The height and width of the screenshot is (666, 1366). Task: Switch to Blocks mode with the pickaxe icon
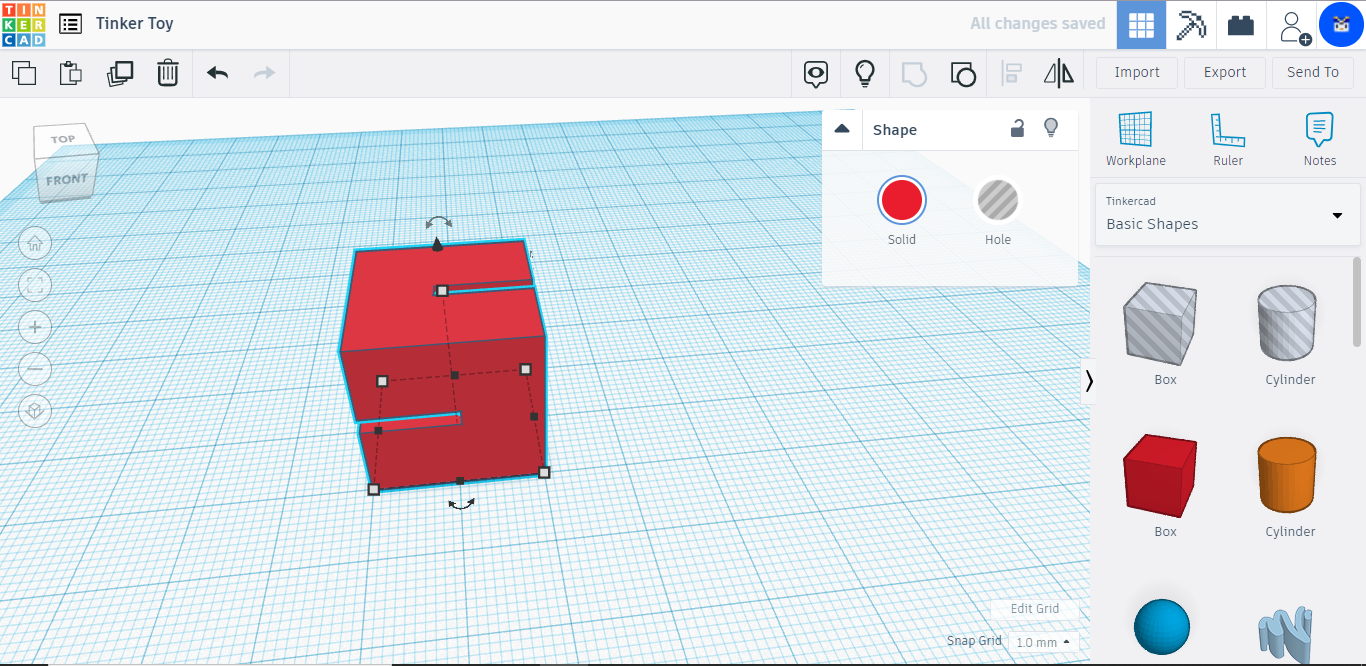(1190, 25)
